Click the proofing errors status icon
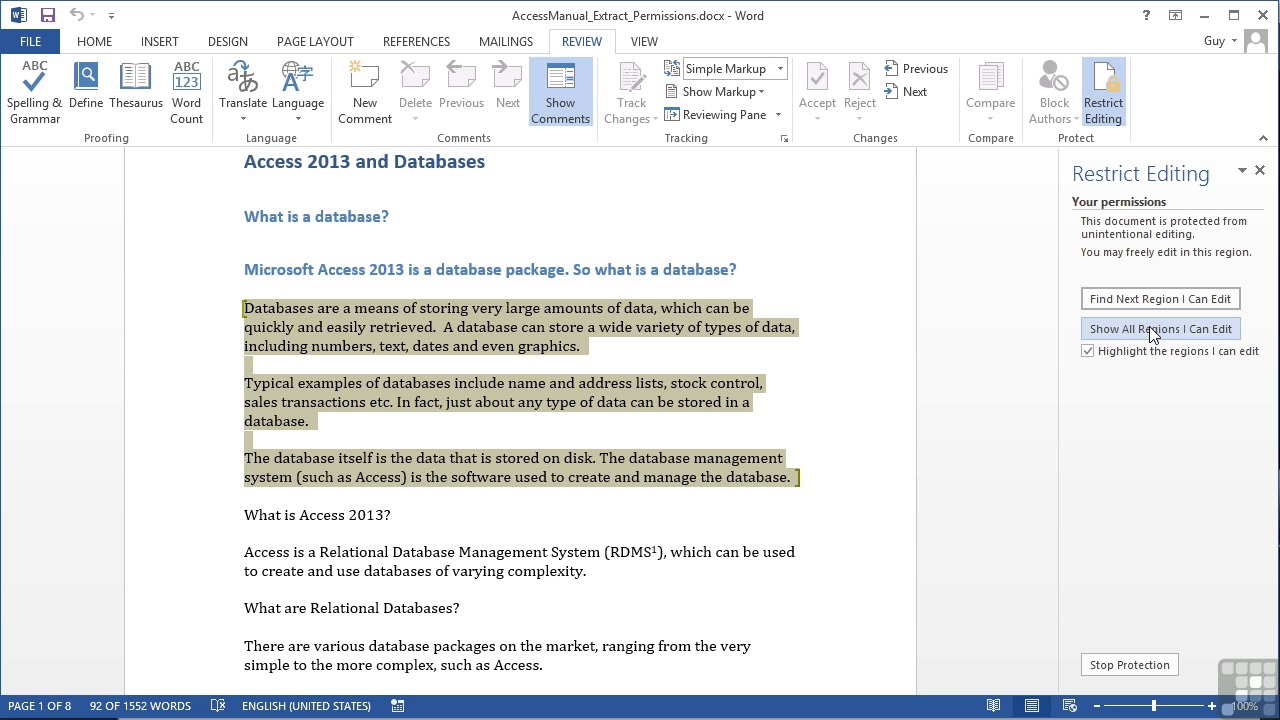This screenshot has width=1280, height=720. (218, 706)
